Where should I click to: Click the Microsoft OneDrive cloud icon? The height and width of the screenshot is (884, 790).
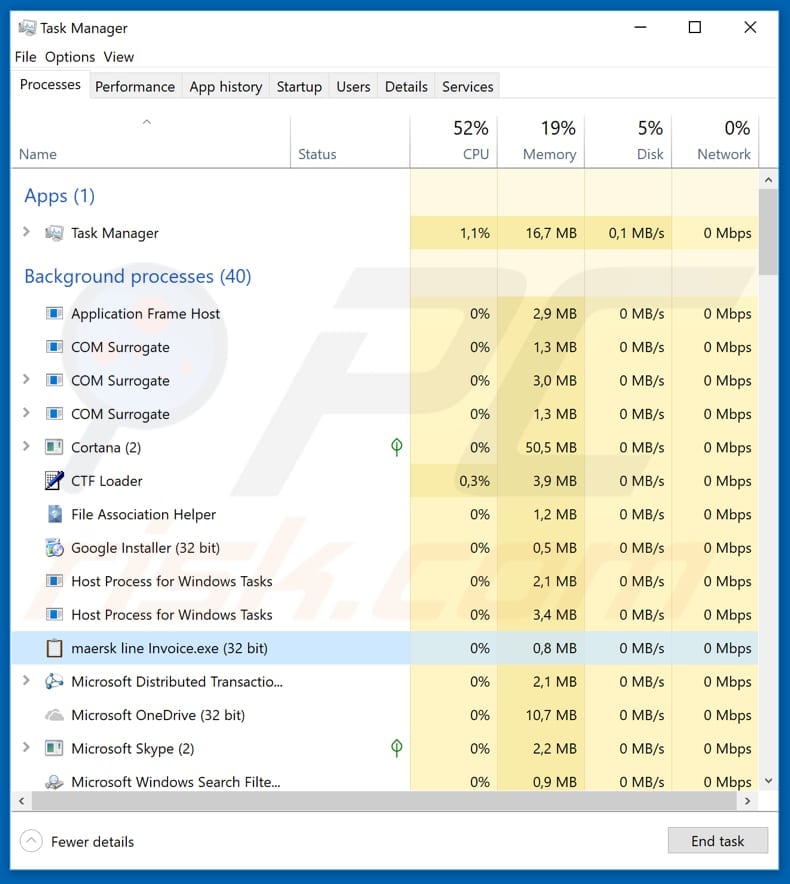pos(54,715)
